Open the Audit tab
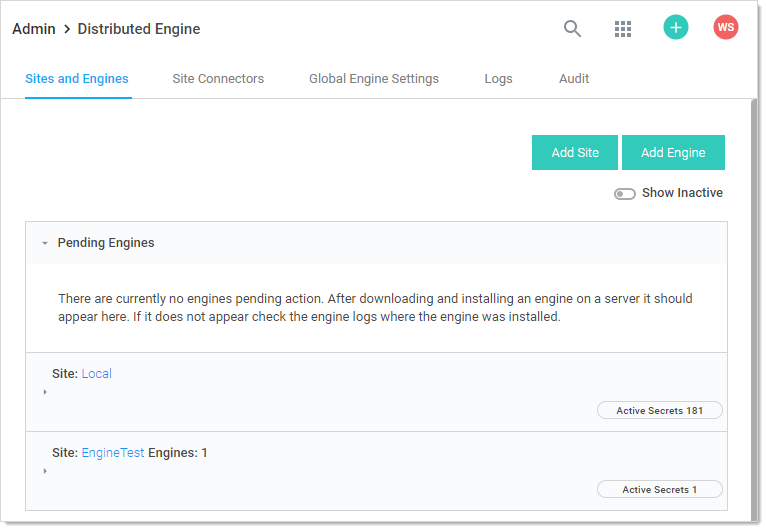The image size is (766, 530). pos(574,79)
